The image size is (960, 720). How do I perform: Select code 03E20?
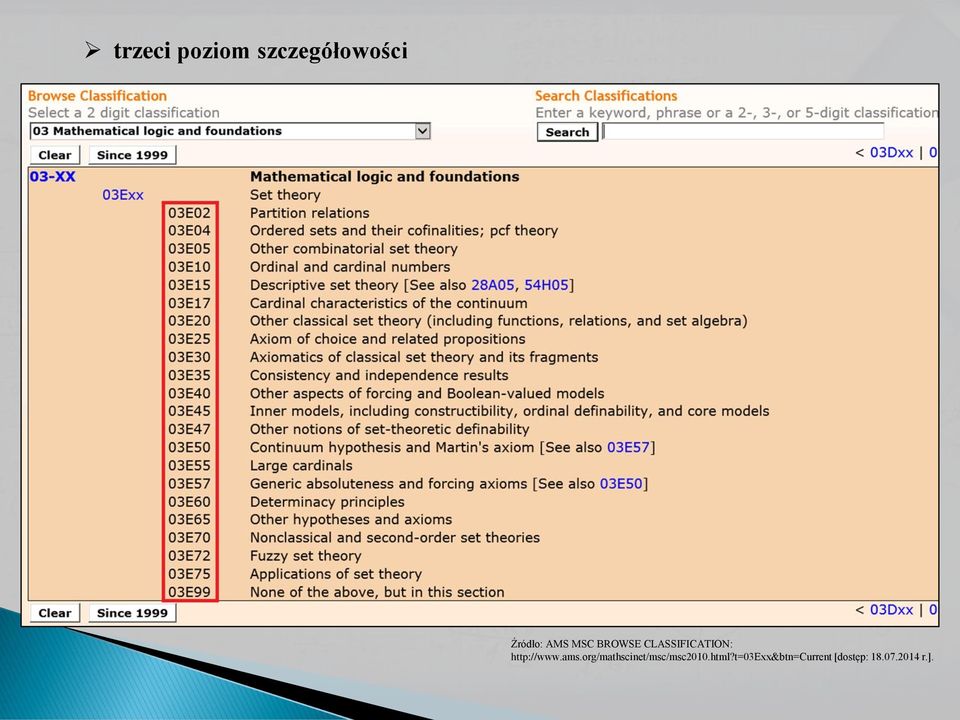189,321
